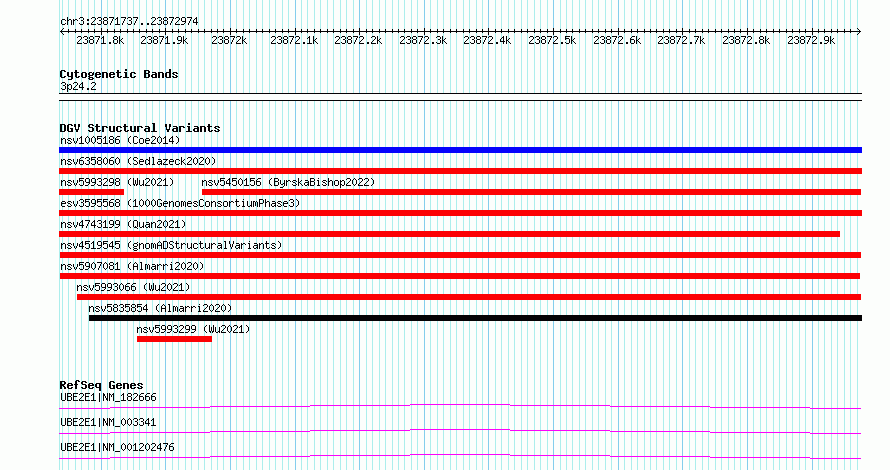Click the 23872.5k ruler tick label
Viewport: 890px width, 470px height.
point(552,40)
